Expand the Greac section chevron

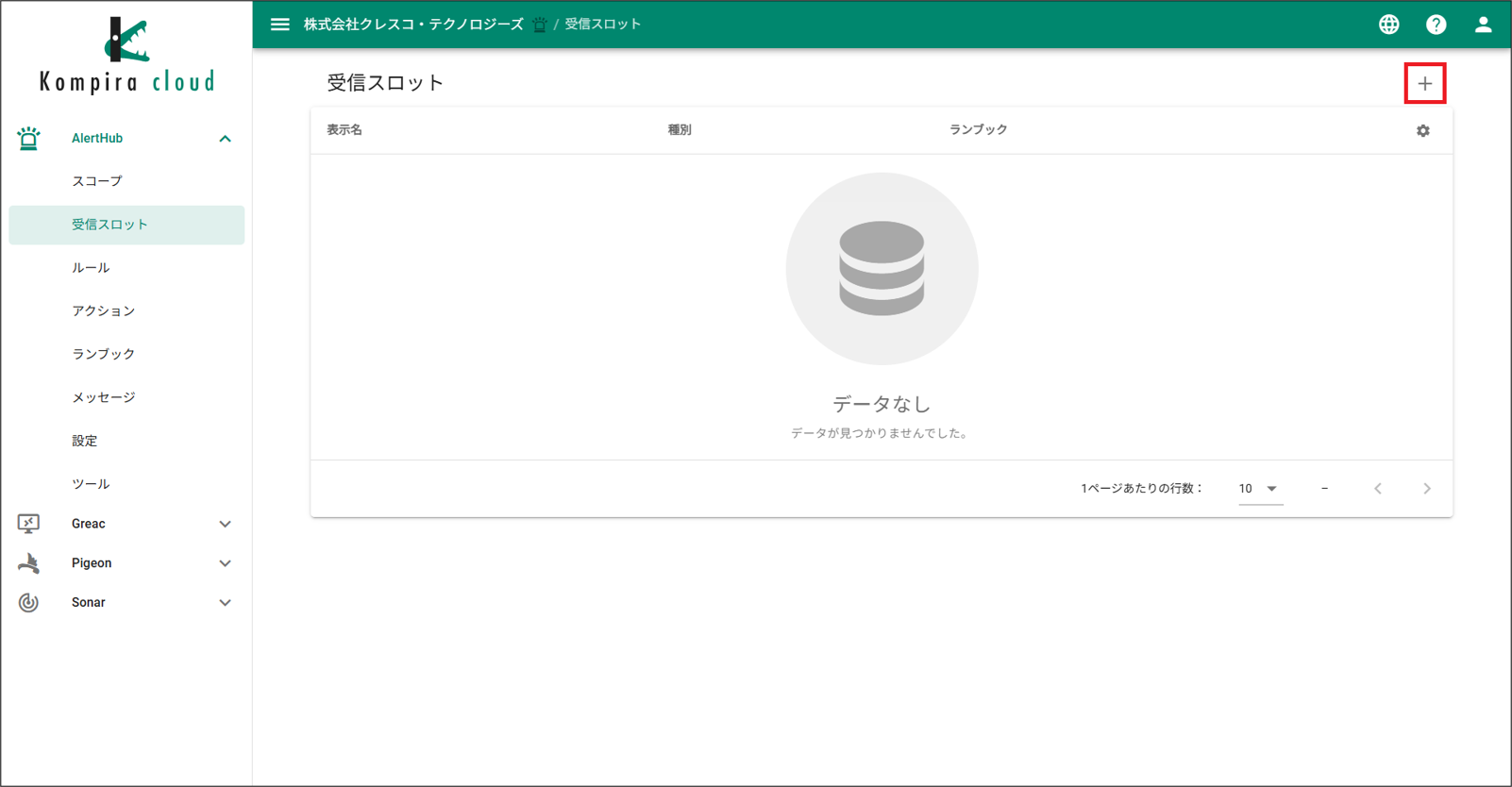click(x=225, y=524)
